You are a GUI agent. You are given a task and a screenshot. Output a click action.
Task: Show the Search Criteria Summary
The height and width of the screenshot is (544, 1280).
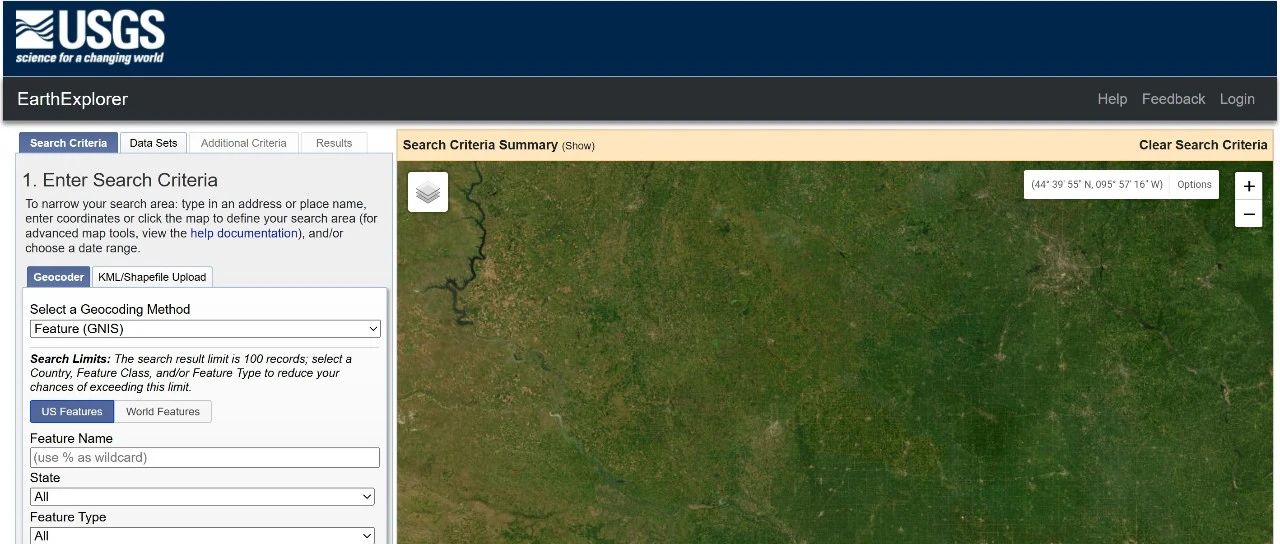pos(578,146)
